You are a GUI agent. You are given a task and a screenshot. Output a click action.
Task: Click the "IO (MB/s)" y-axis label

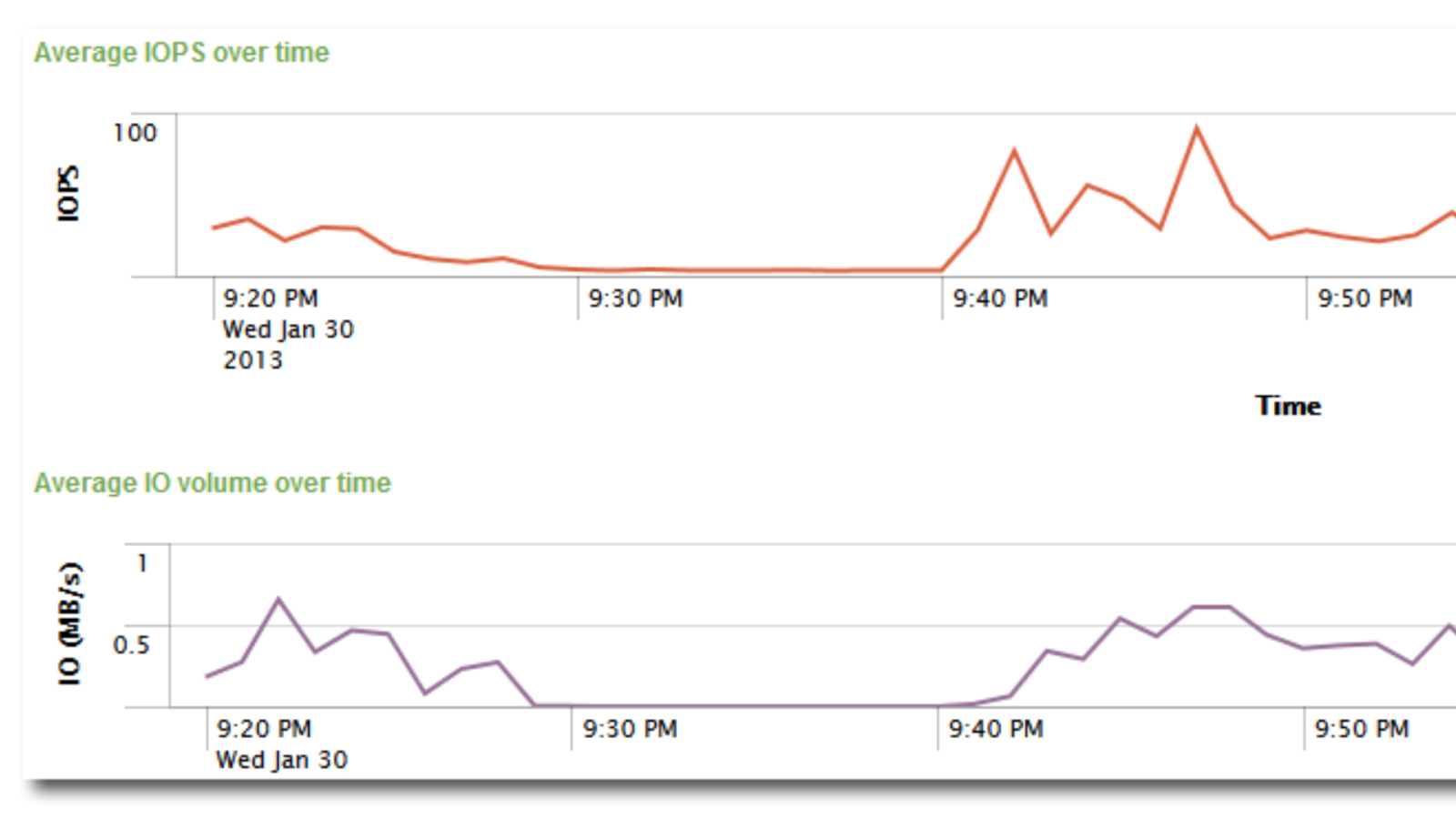70,623
